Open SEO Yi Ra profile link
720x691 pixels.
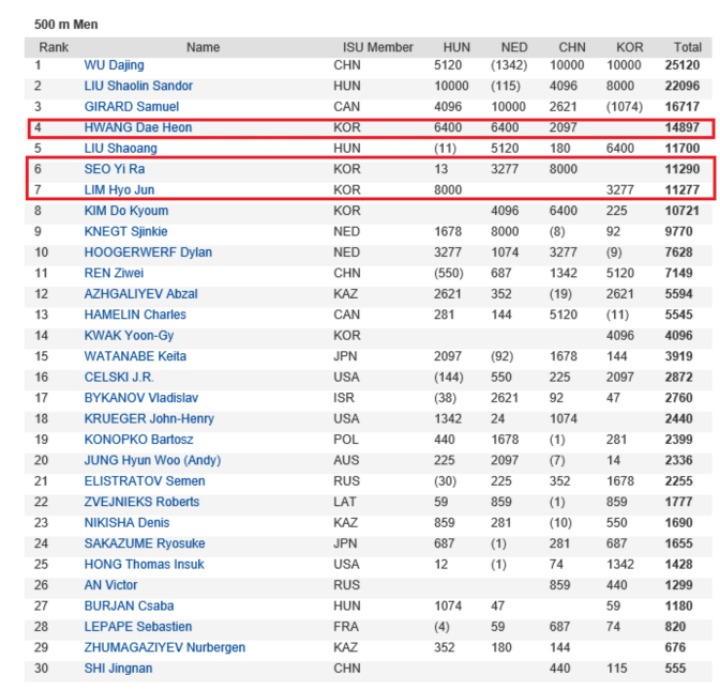(x=114, y=169)
